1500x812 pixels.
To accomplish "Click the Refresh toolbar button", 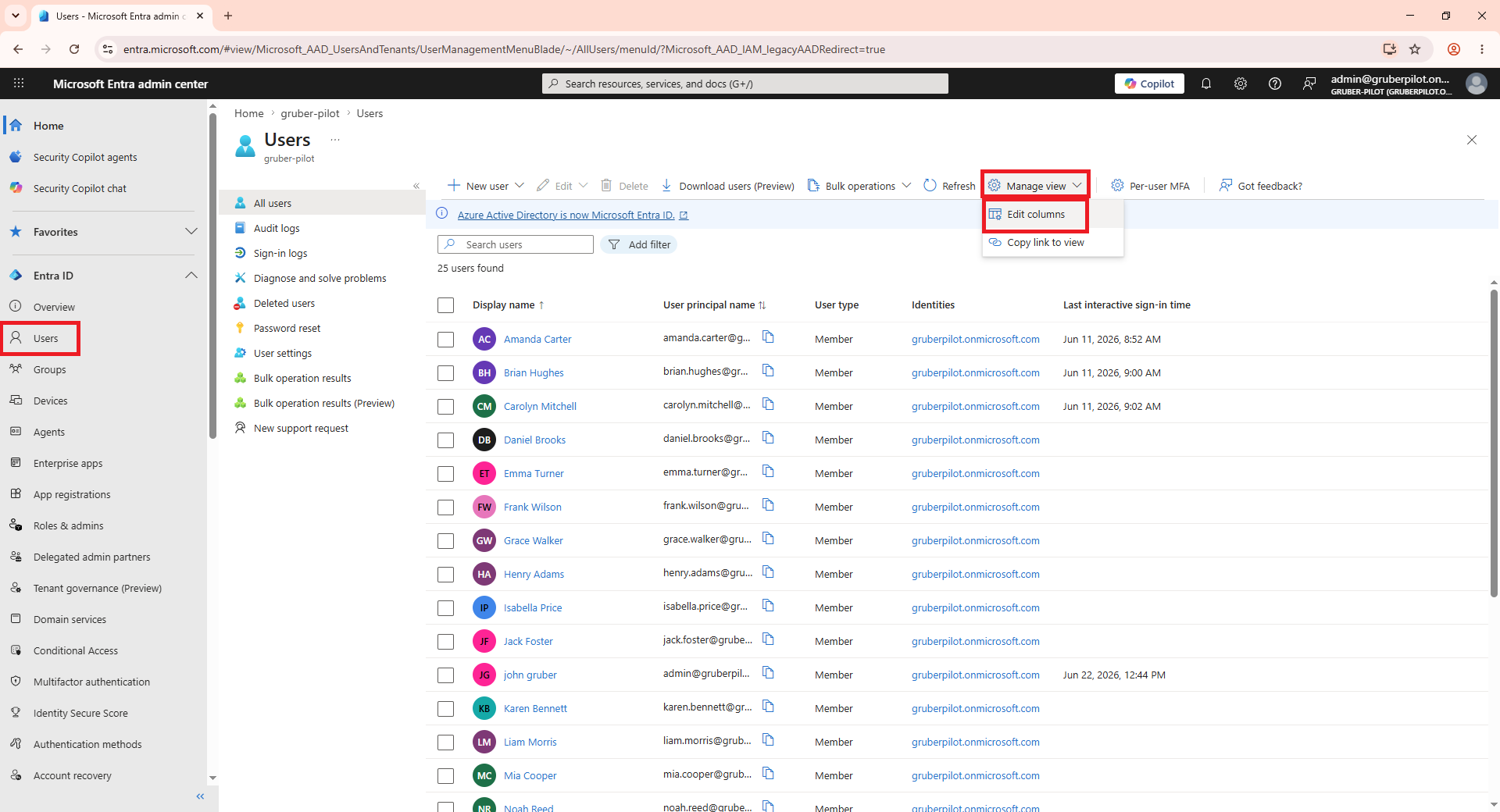I will coord(949,186).
